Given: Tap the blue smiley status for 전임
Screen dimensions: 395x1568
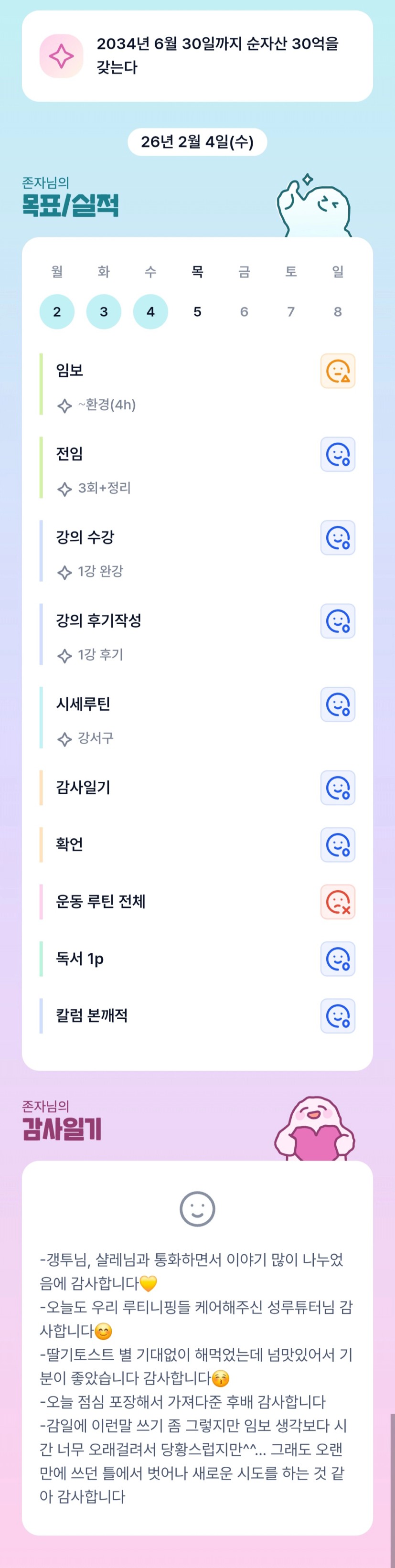Looking at the screenshot, I should [338, 454].
